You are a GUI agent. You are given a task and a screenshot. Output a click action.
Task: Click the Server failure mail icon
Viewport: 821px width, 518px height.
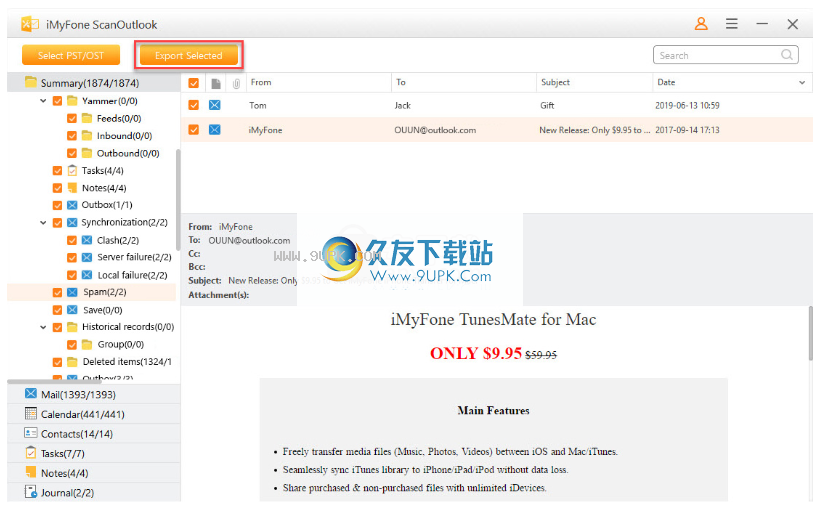(87, 257)
